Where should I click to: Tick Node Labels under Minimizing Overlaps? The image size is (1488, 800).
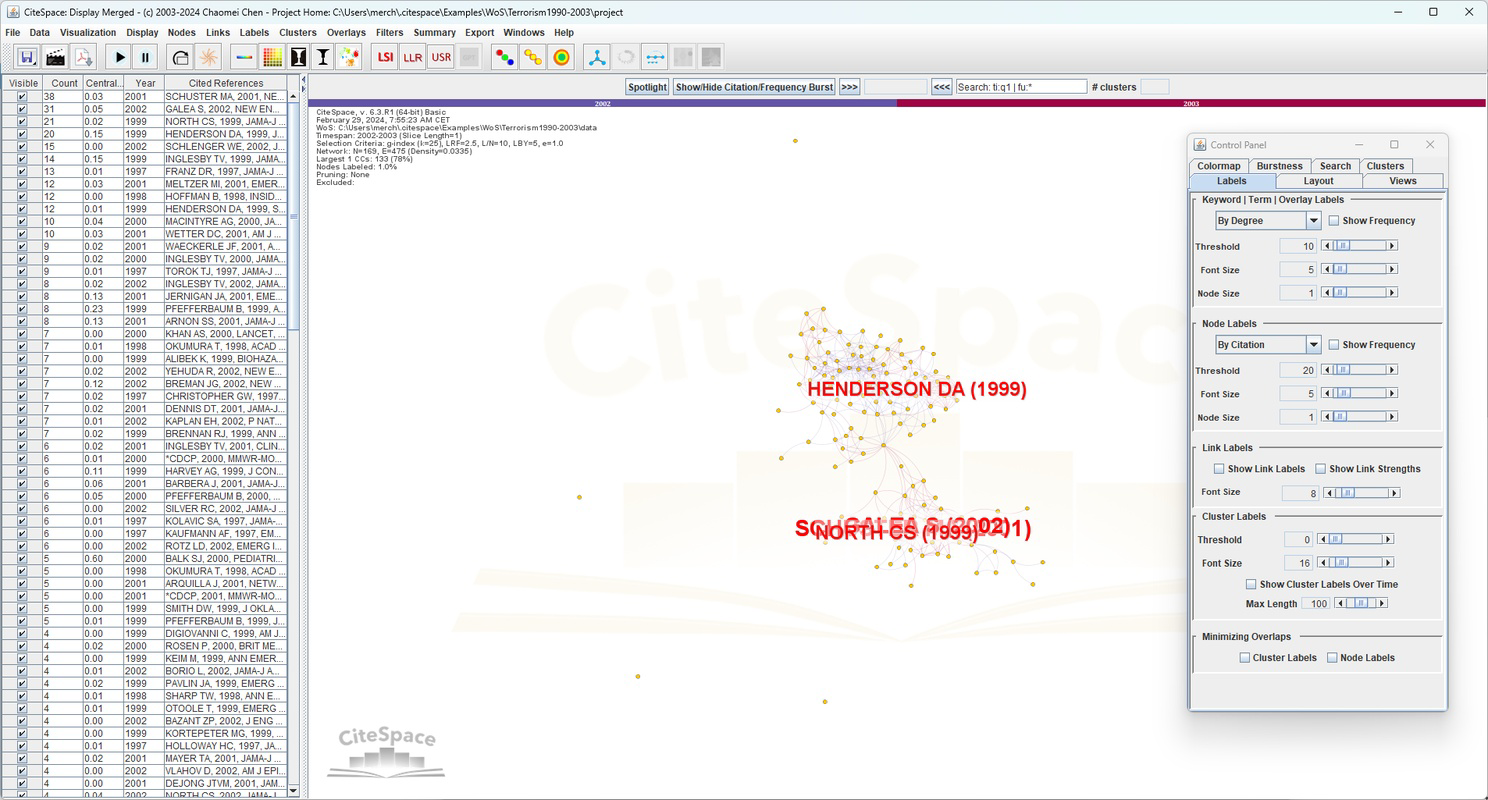point(1333,657)
